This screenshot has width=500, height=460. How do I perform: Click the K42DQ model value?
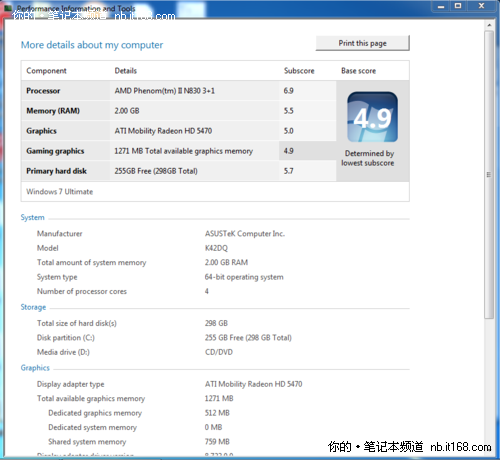(x=216, y=248)
